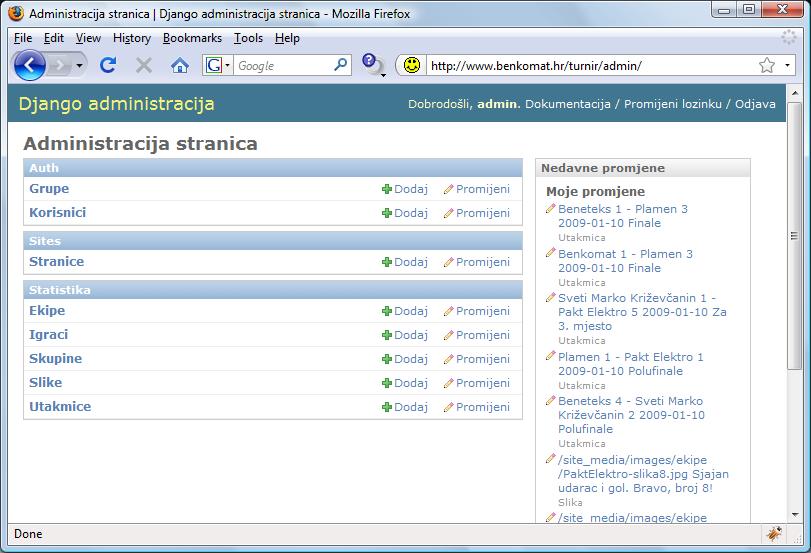Click the search magnifier icon
This screenshot has width=811, height=553.
pyautogui.click(x=340, y=65)
